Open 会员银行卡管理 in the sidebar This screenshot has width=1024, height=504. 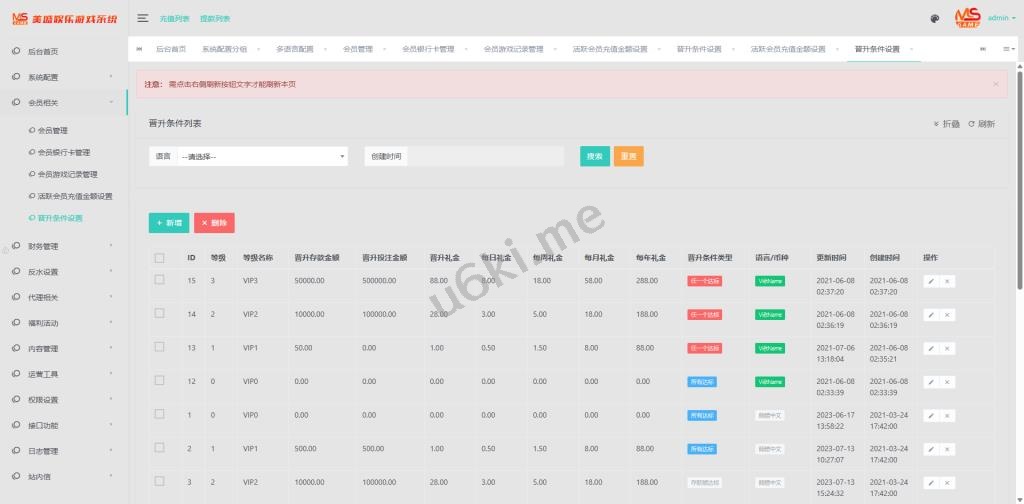point(64,152)
